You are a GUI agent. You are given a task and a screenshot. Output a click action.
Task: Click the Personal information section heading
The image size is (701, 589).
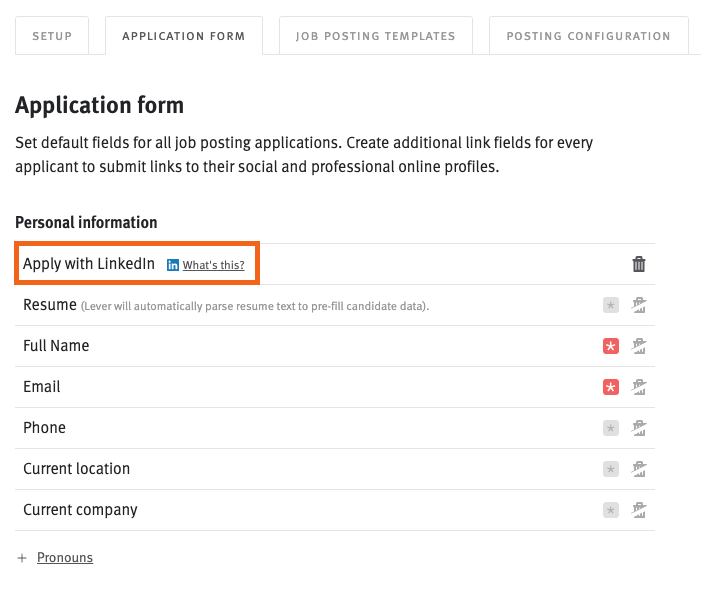coord(86,222)
